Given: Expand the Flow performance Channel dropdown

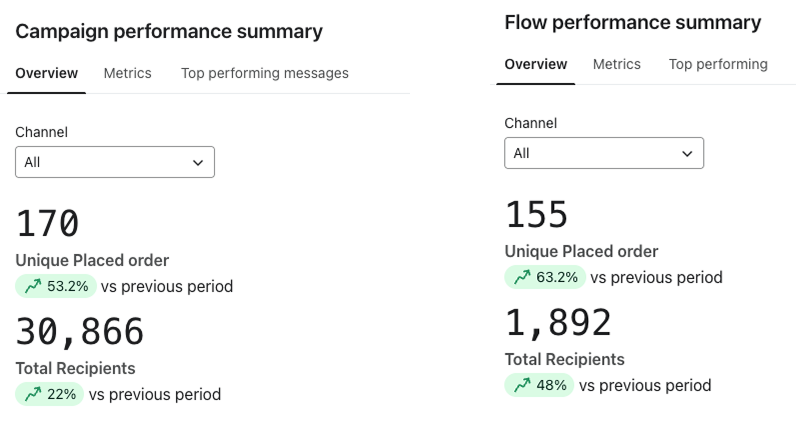Looking at the screenshot, I should point(604,153).
